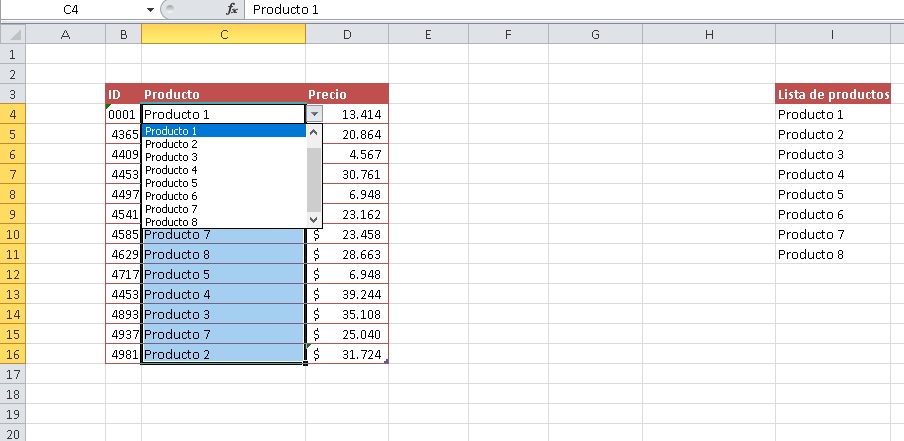Click the formula bar showing Producto 1

pos(570,9)
